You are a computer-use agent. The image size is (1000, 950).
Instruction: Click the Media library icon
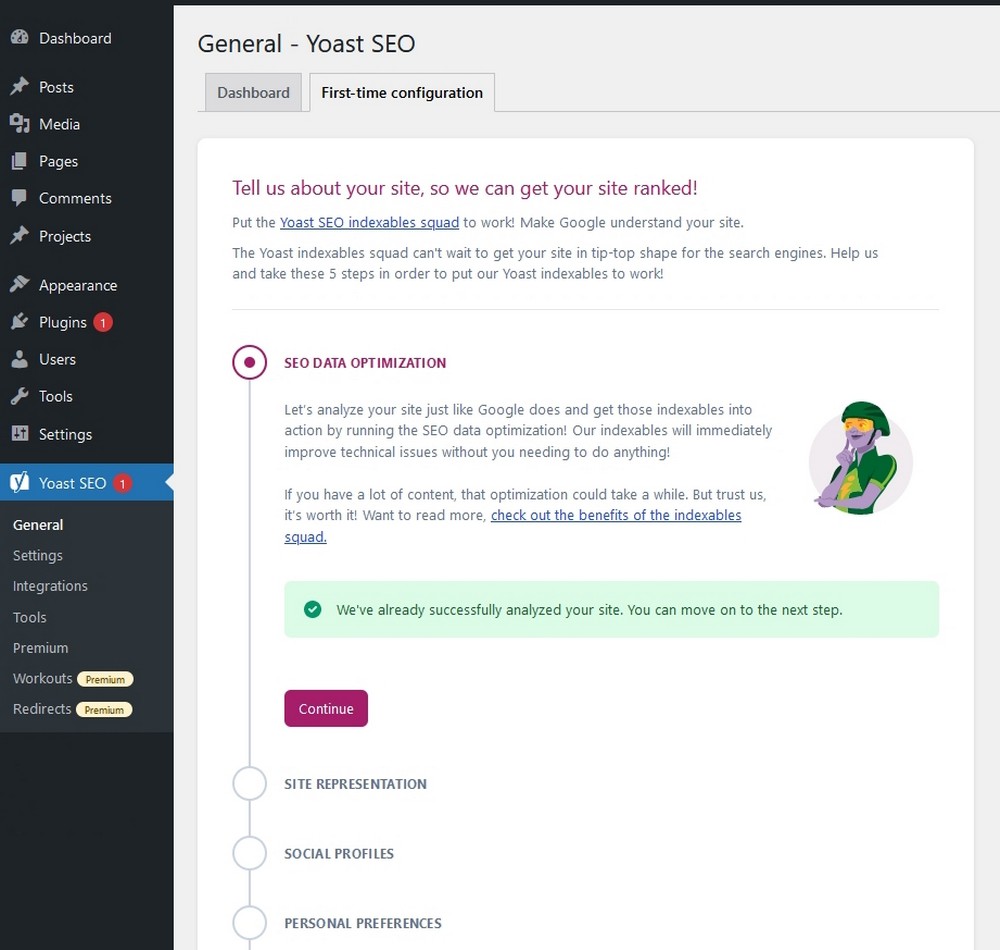pyautogui.click(x=19, y=124)
